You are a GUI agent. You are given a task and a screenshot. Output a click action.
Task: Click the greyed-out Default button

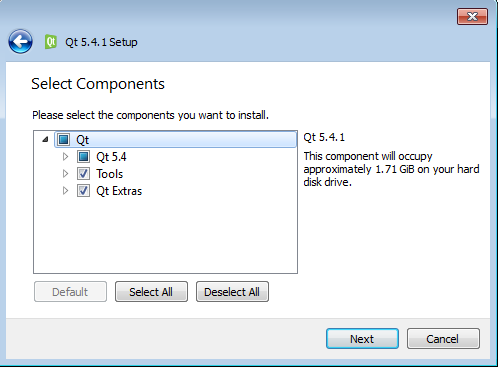point(70,292)
